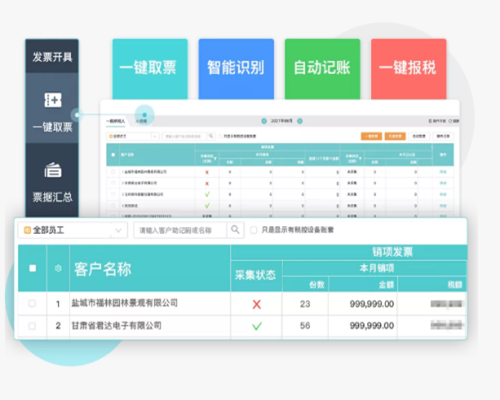Select the 票据汇总 sidebar label
Viewport: 500px width, 400px height.
pyautogui.click(x=53, y=197)
